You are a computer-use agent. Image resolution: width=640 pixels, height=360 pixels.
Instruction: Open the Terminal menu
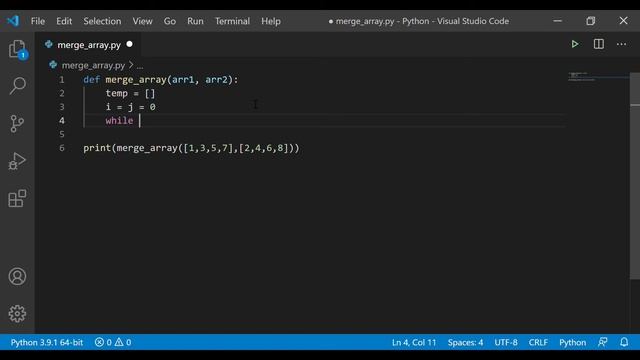[x=232, y=21]
